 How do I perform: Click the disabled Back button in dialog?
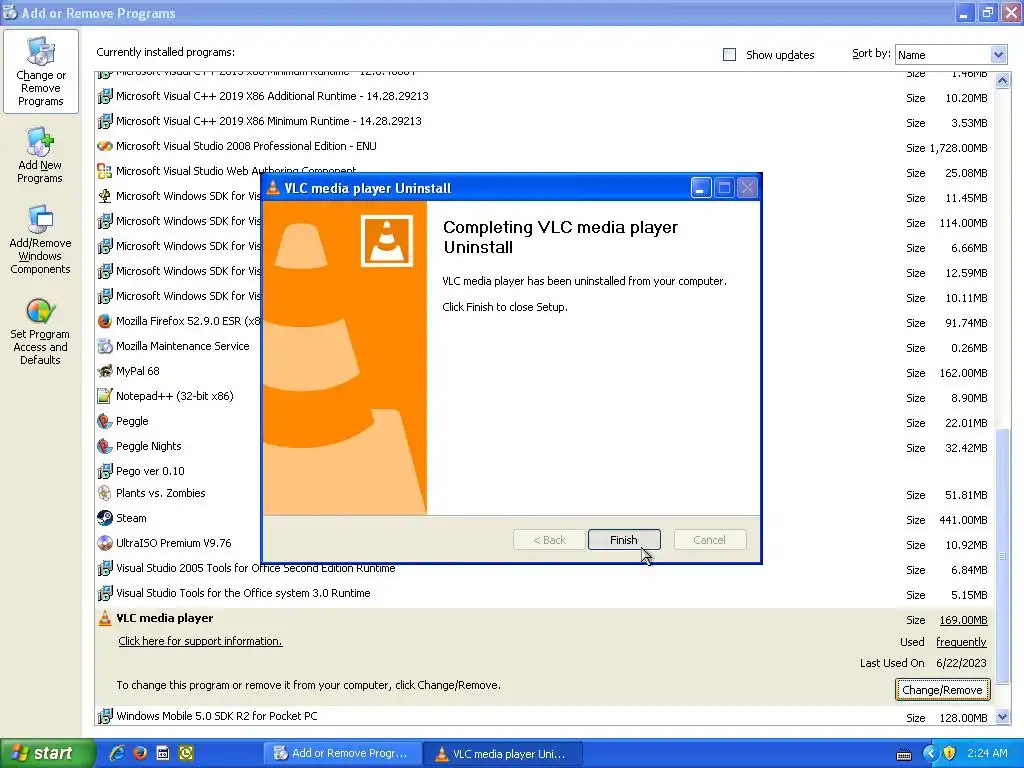[x=549, y=540]
